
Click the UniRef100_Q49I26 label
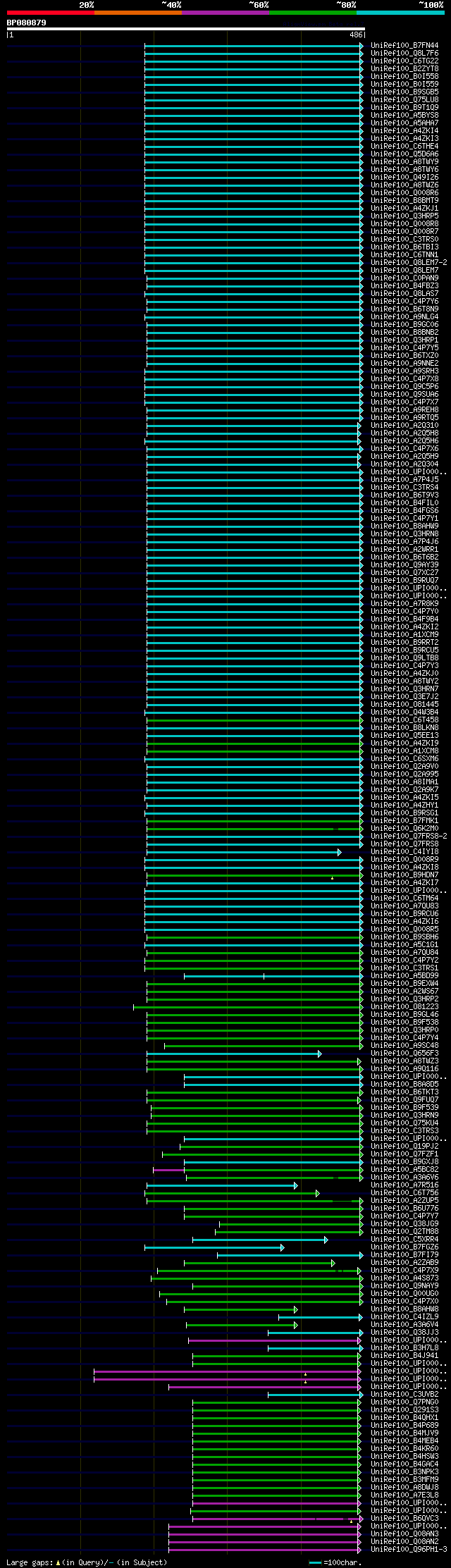coord(404,177)
